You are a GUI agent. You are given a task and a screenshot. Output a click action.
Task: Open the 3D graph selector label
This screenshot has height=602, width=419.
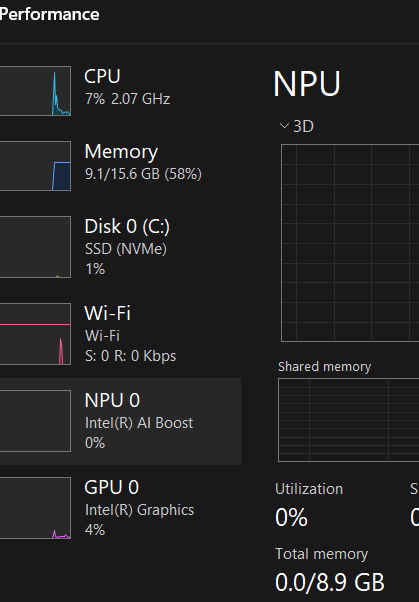coord(303,126)
